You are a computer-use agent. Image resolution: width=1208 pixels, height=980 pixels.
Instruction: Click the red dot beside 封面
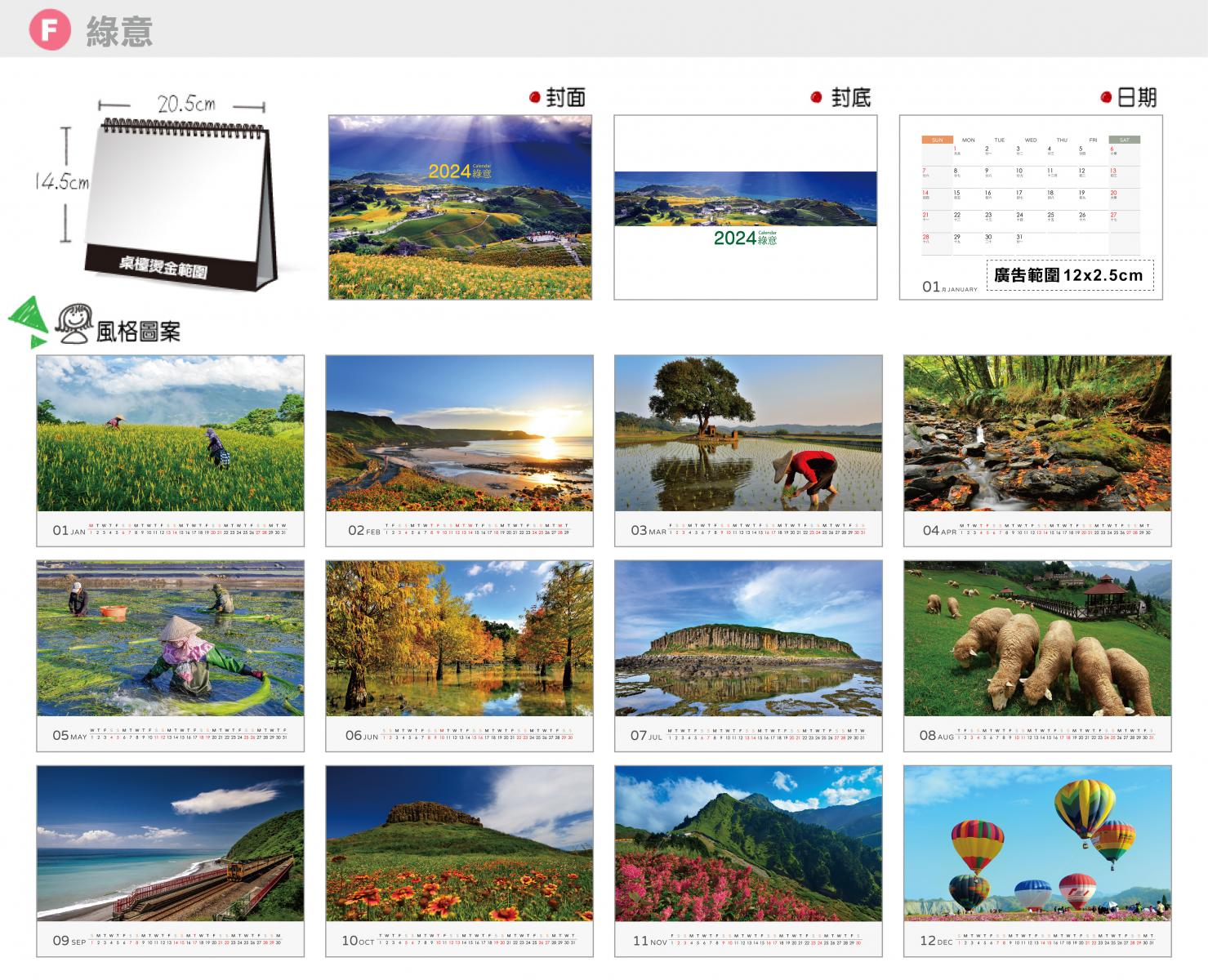point(535,98)
